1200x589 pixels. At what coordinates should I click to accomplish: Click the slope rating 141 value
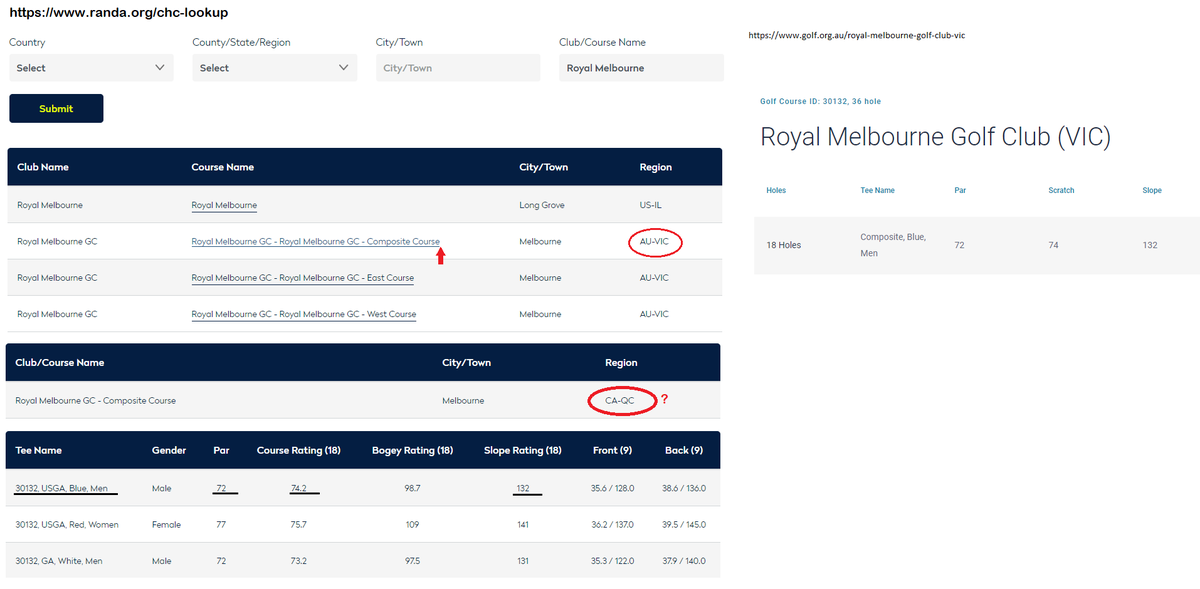click(x=523, y=524)
